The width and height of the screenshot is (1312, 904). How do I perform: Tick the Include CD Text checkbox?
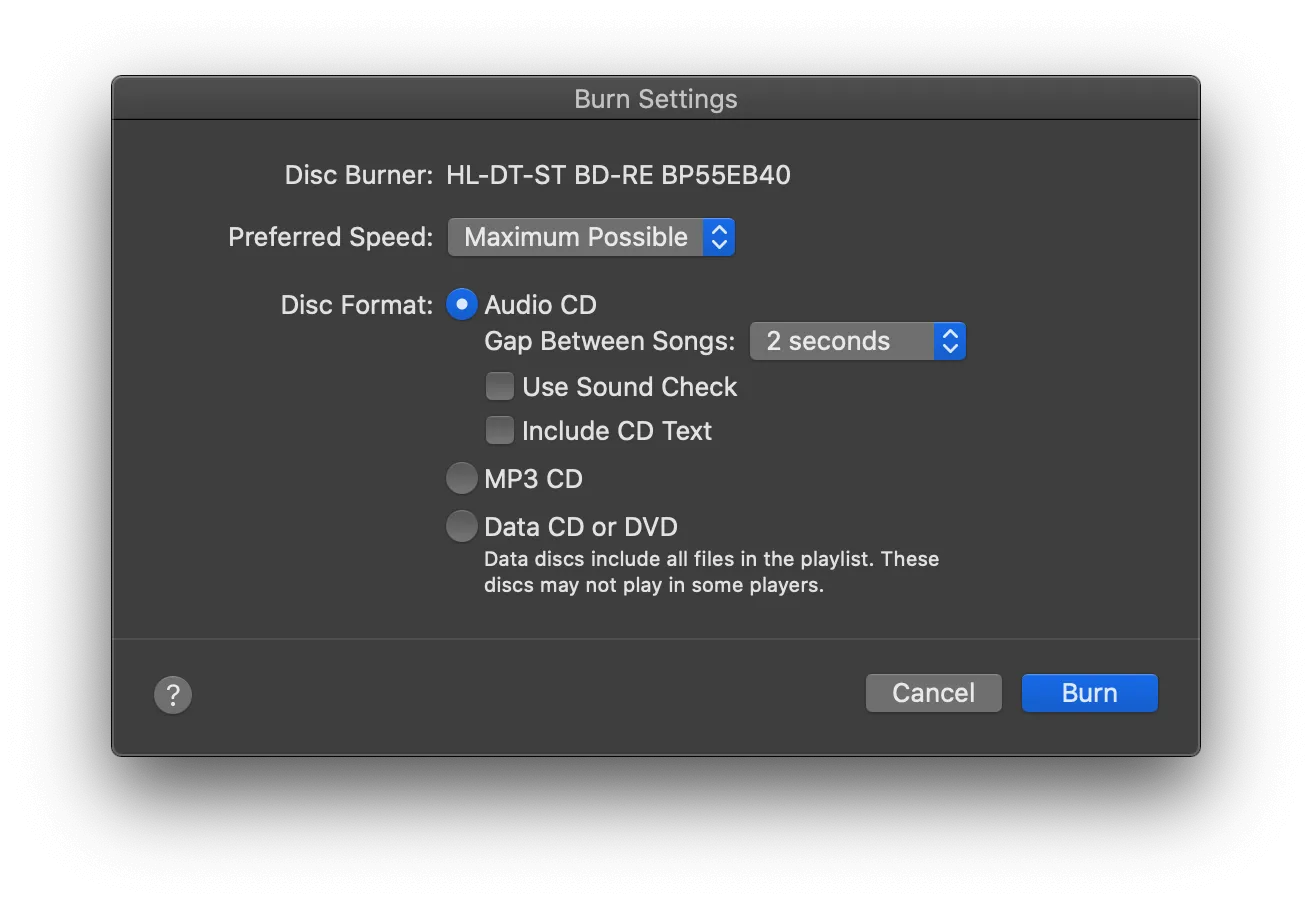(x=499, y=431)
